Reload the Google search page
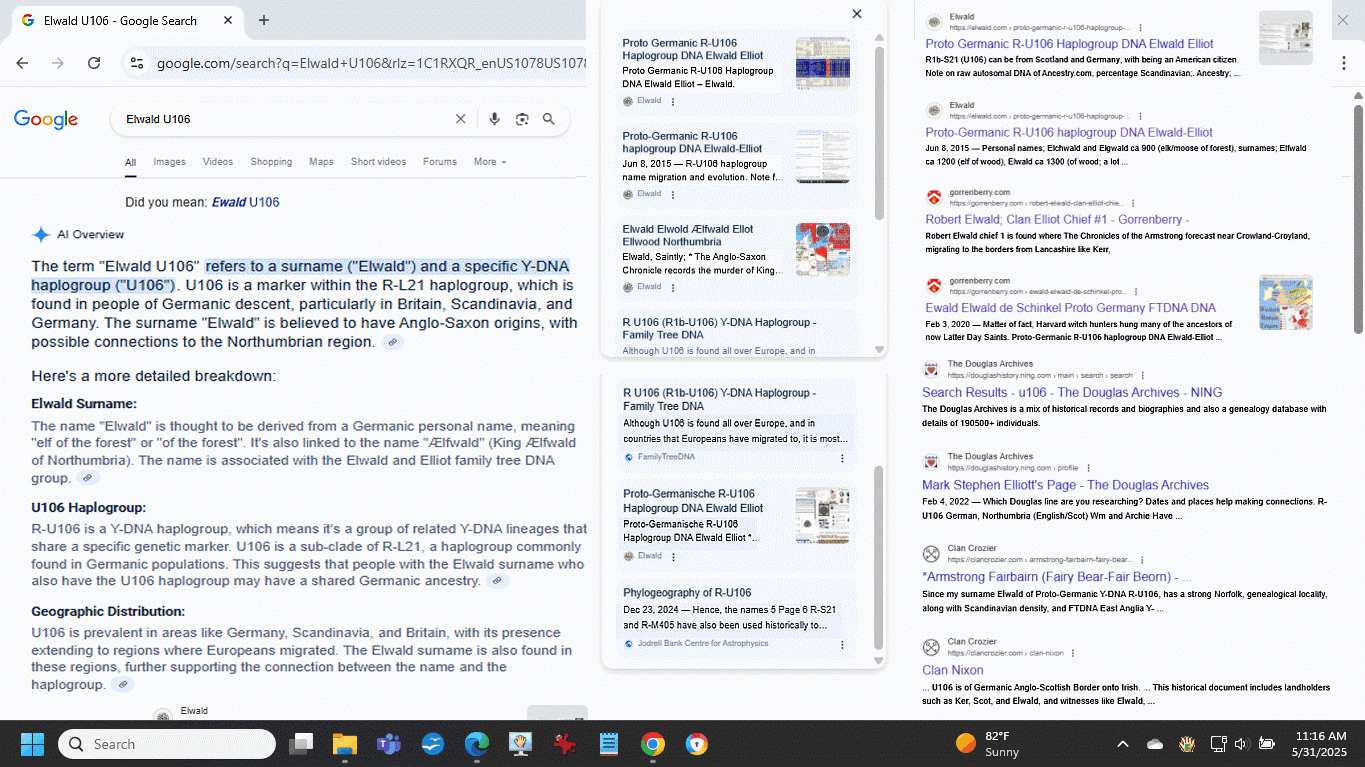 [x=94, y=63]
